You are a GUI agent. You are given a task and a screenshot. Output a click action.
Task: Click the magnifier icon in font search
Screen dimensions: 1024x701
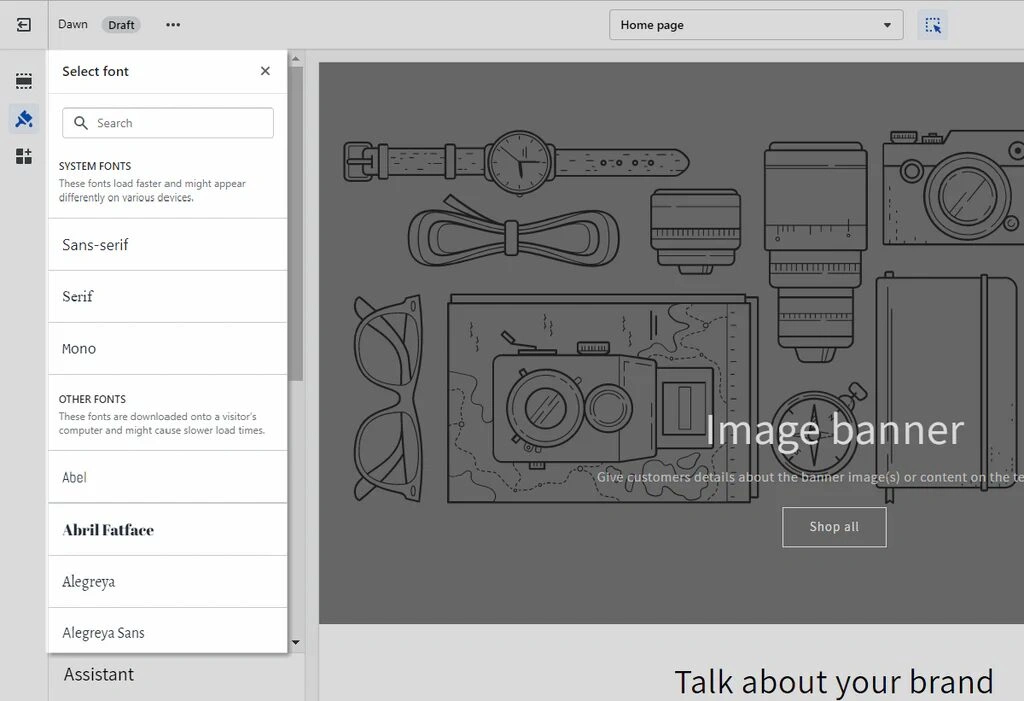81,123
